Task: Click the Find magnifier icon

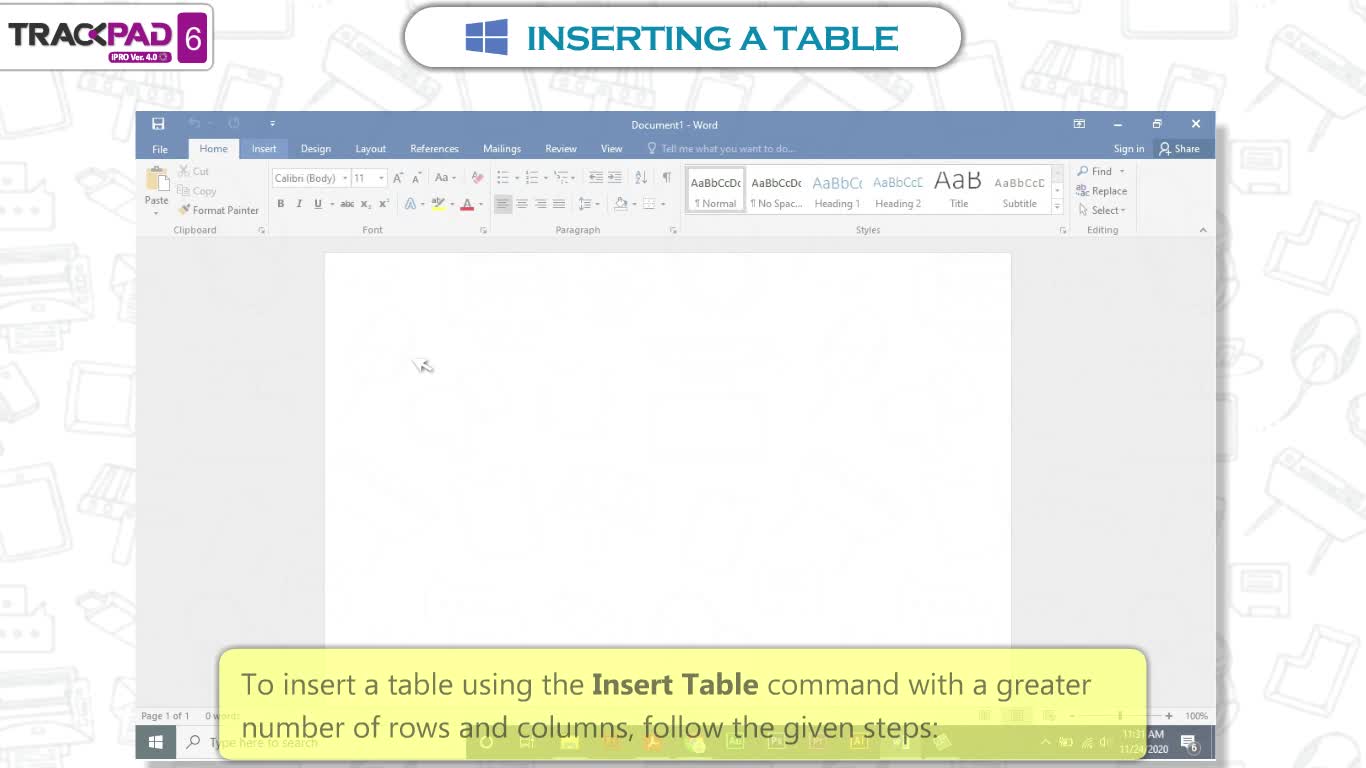Action: pos(1082,171)
